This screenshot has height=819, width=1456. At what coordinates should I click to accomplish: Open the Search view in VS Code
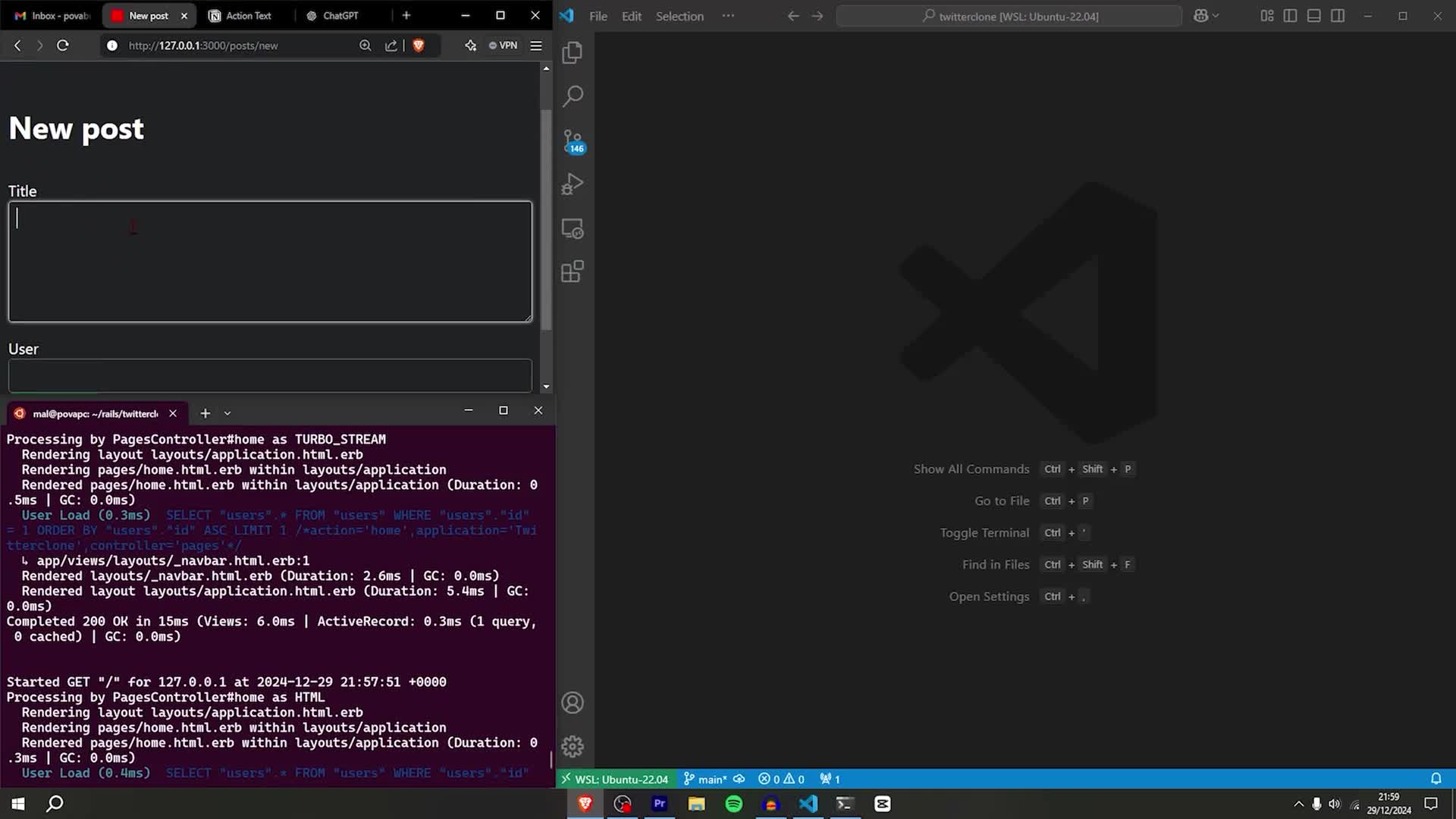pyautogui.click(x=573, y=96)
